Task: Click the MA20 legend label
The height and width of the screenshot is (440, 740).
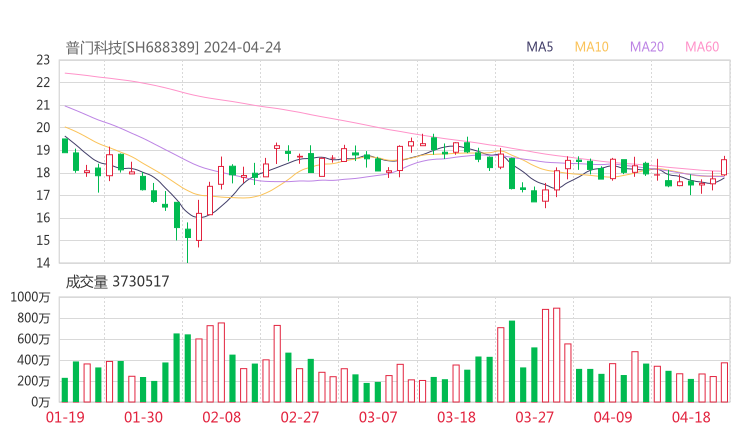Action: click(647, 47)
